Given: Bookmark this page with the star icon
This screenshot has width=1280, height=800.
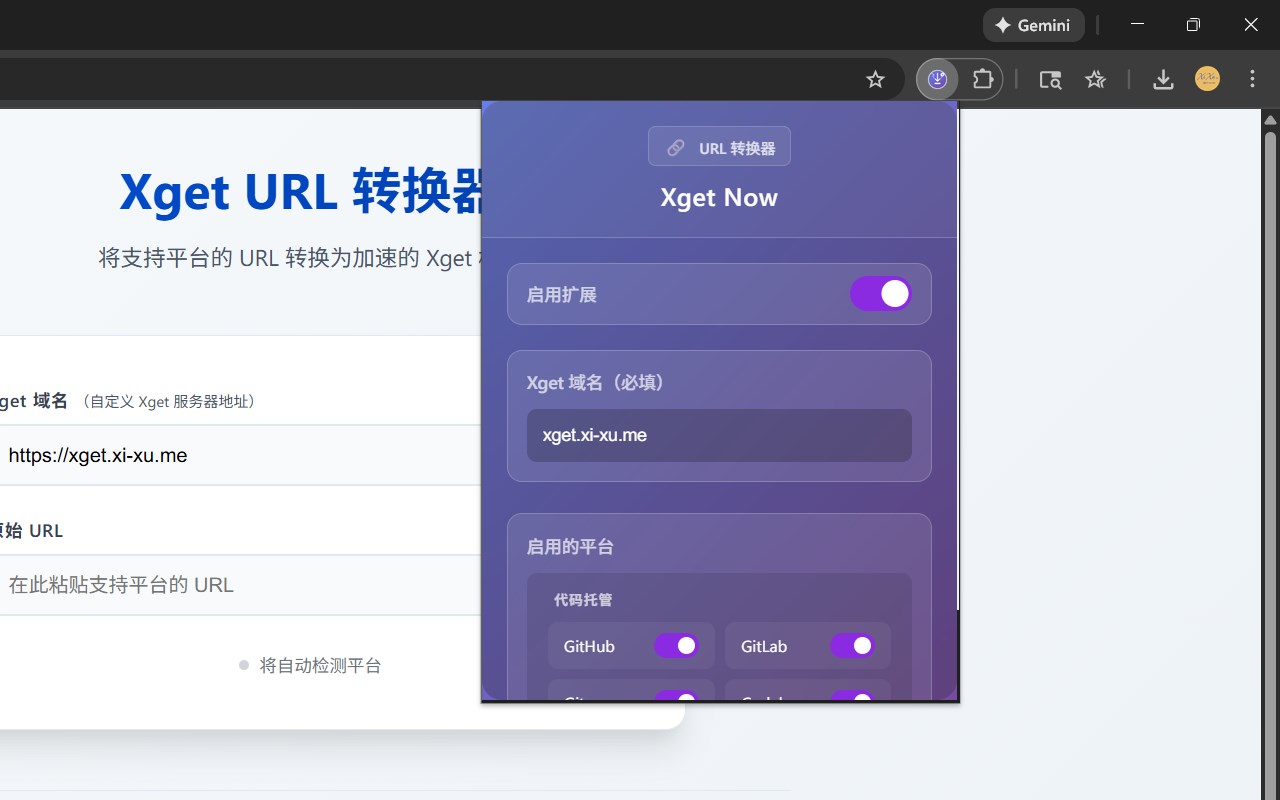Looking at the screenshot, I should tap(876, 80).
